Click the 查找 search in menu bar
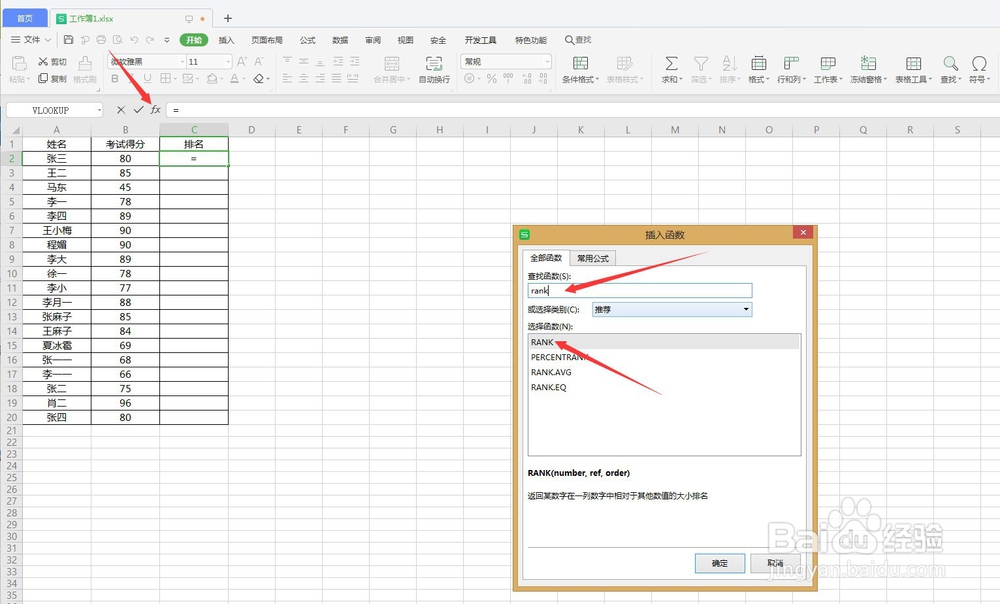This screenshot has width=1000, height=604. tap(578, 40)
